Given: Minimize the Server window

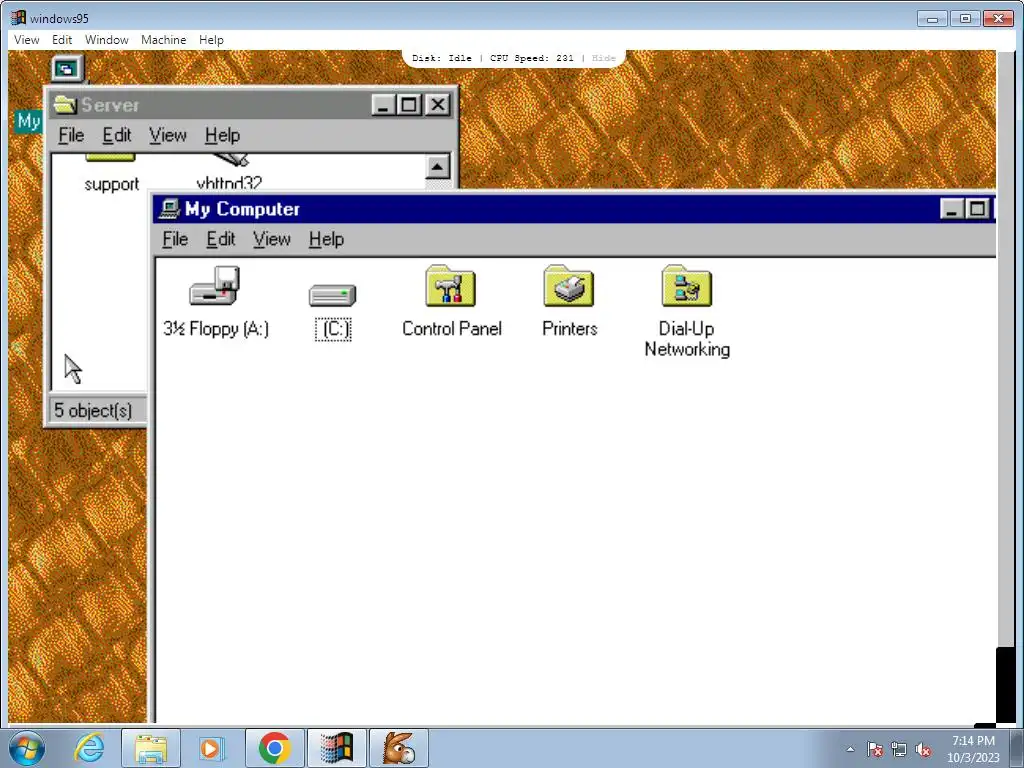Looking at the screenshot, I should 384,104.
